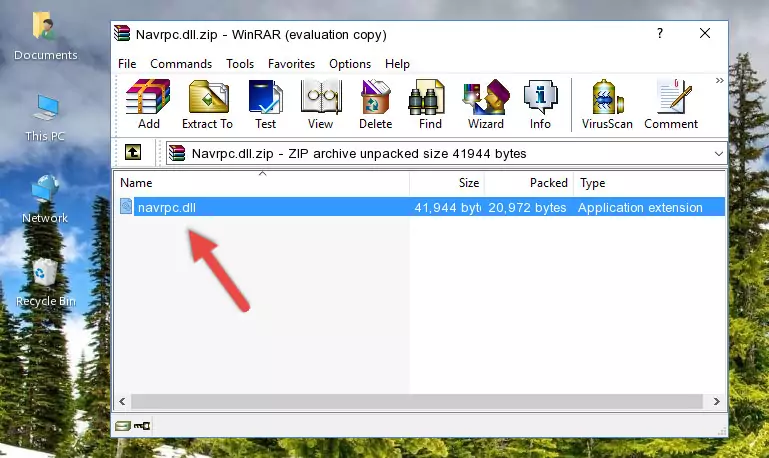The height and width of the screenshot is (458, 769).
Task: Click the left arrow of horizontal scrollbar
Action: pos(122,401)
